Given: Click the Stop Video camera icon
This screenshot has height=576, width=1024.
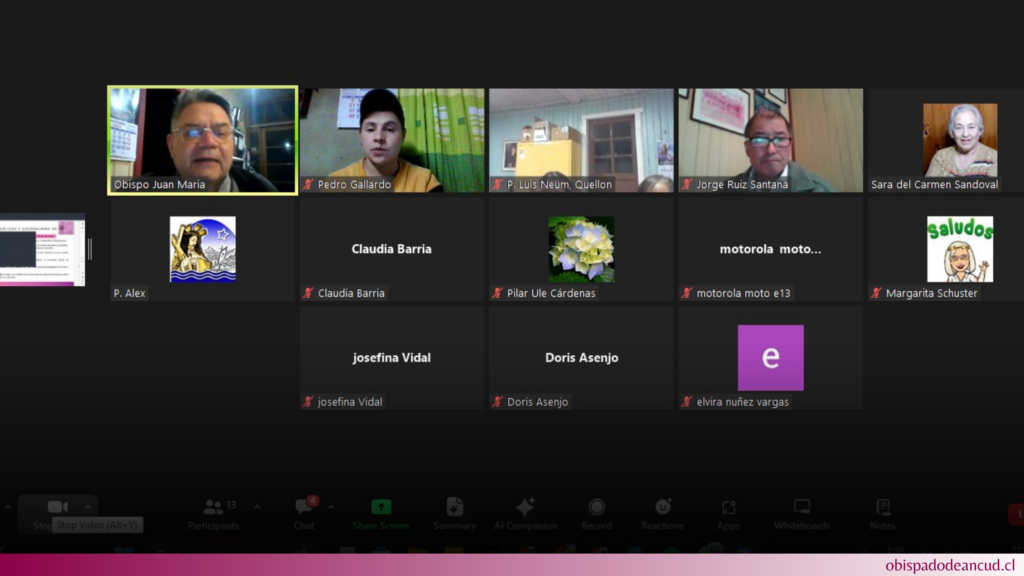Looking at the screenshot, I should [x=57, y=507].
